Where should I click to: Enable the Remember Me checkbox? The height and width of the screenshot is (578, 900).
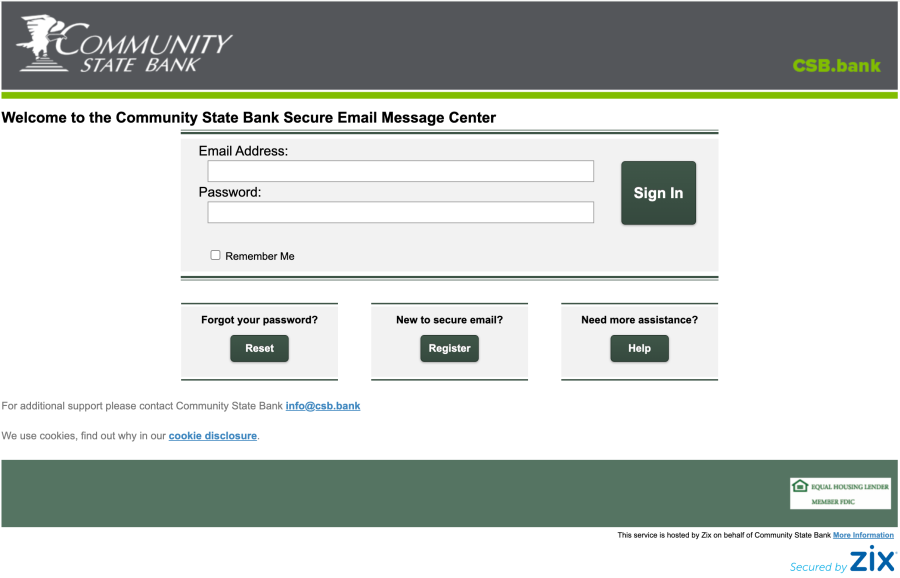(x=215, y=255)
